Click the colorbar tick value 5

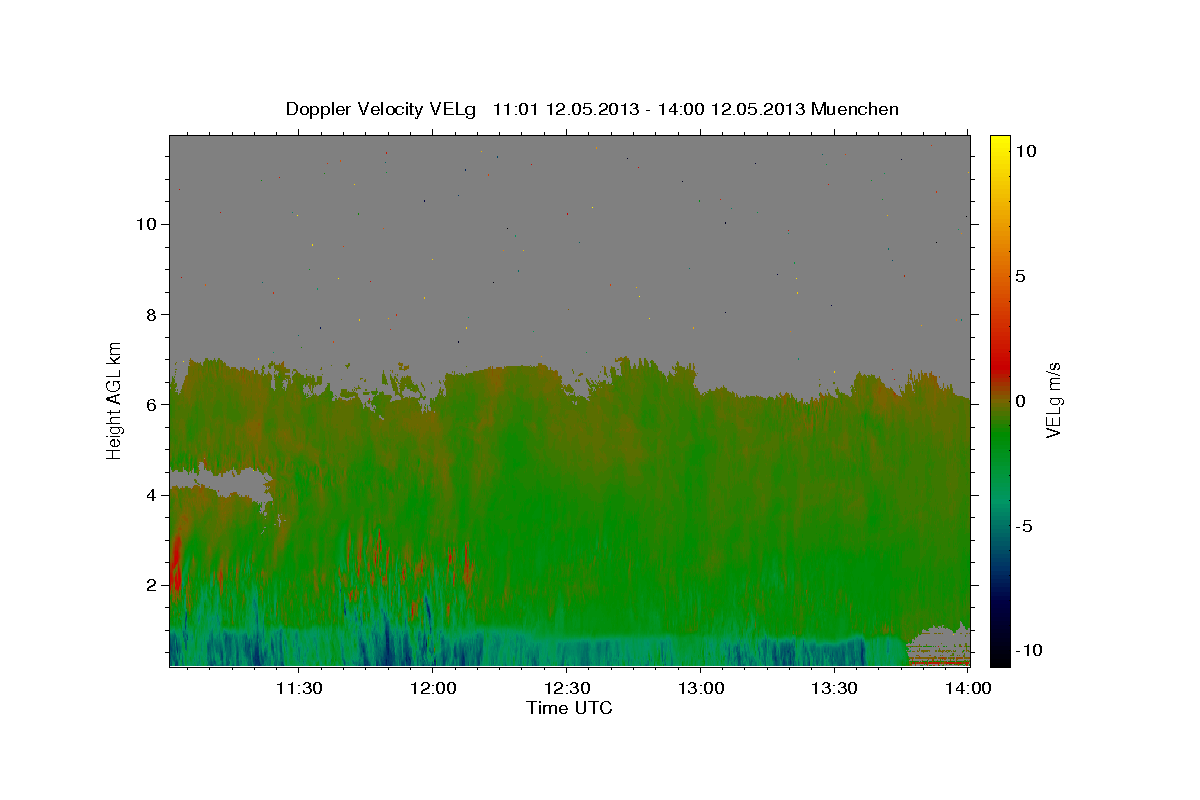pyautogui.click(x=1019, y=276)
